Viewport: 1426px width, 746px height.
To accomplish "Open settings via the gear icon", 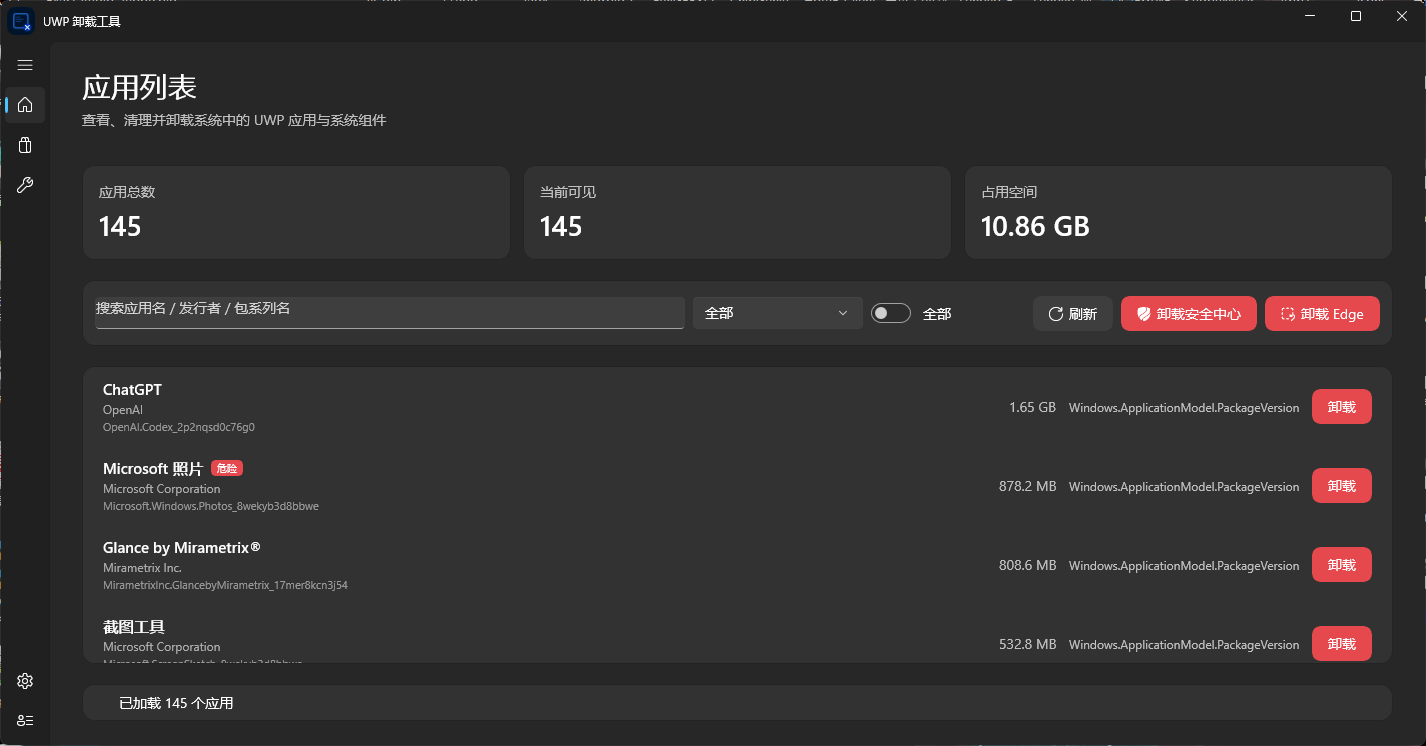I will tap(25, 681).
